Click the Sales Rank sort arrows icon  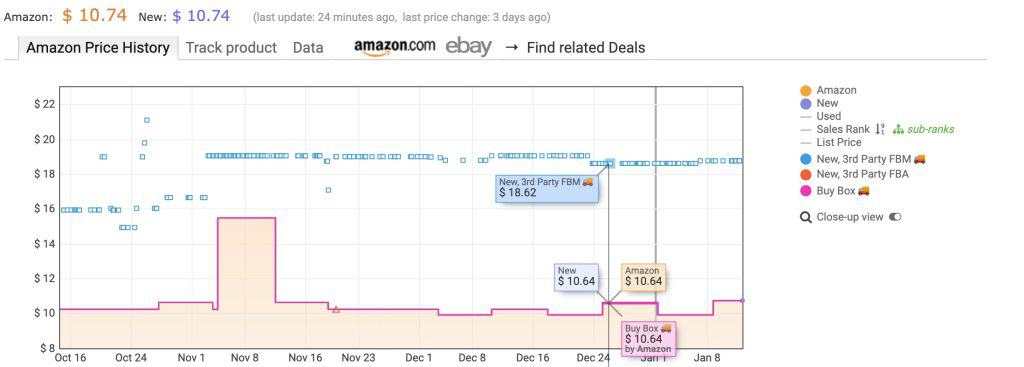click(879, 129)
